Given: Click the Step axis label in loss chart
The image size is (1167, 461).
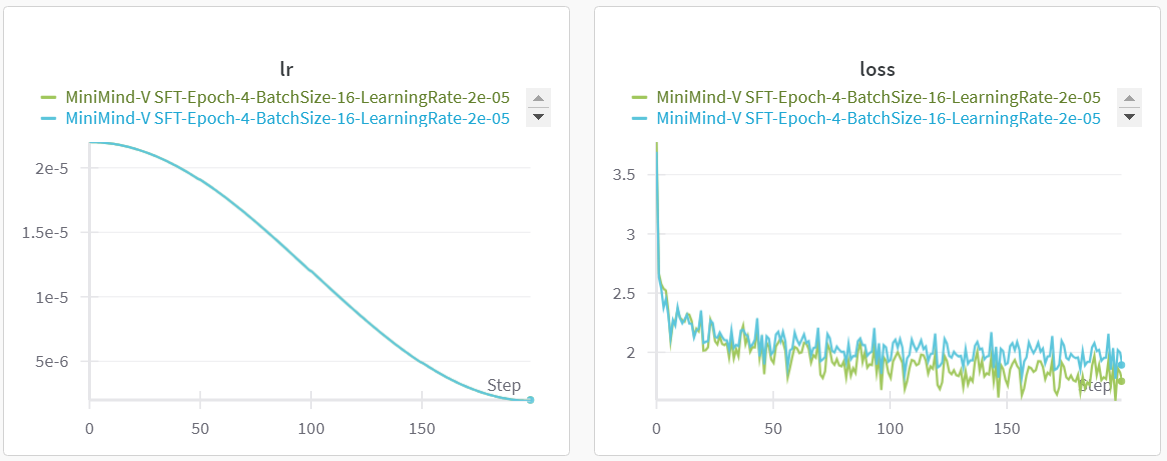Looking at the screenshot, I should pos(1096,386).
